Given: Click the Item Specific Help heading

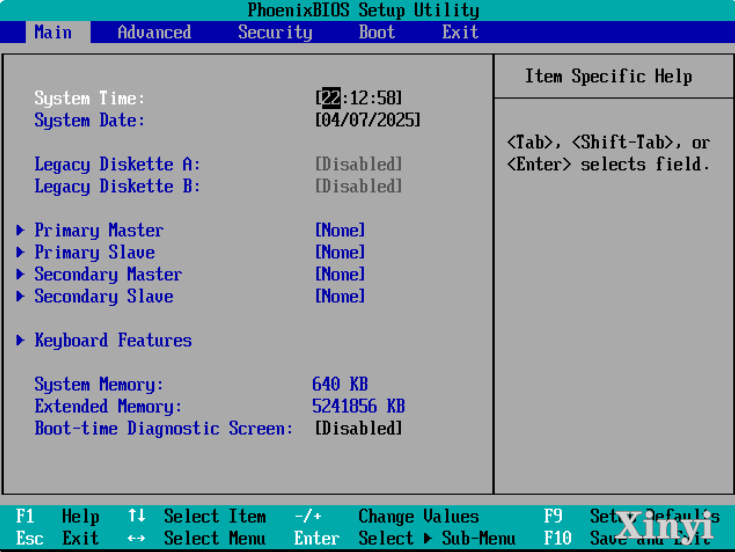Looking at the screenshot, I should [x=608, y=76].
